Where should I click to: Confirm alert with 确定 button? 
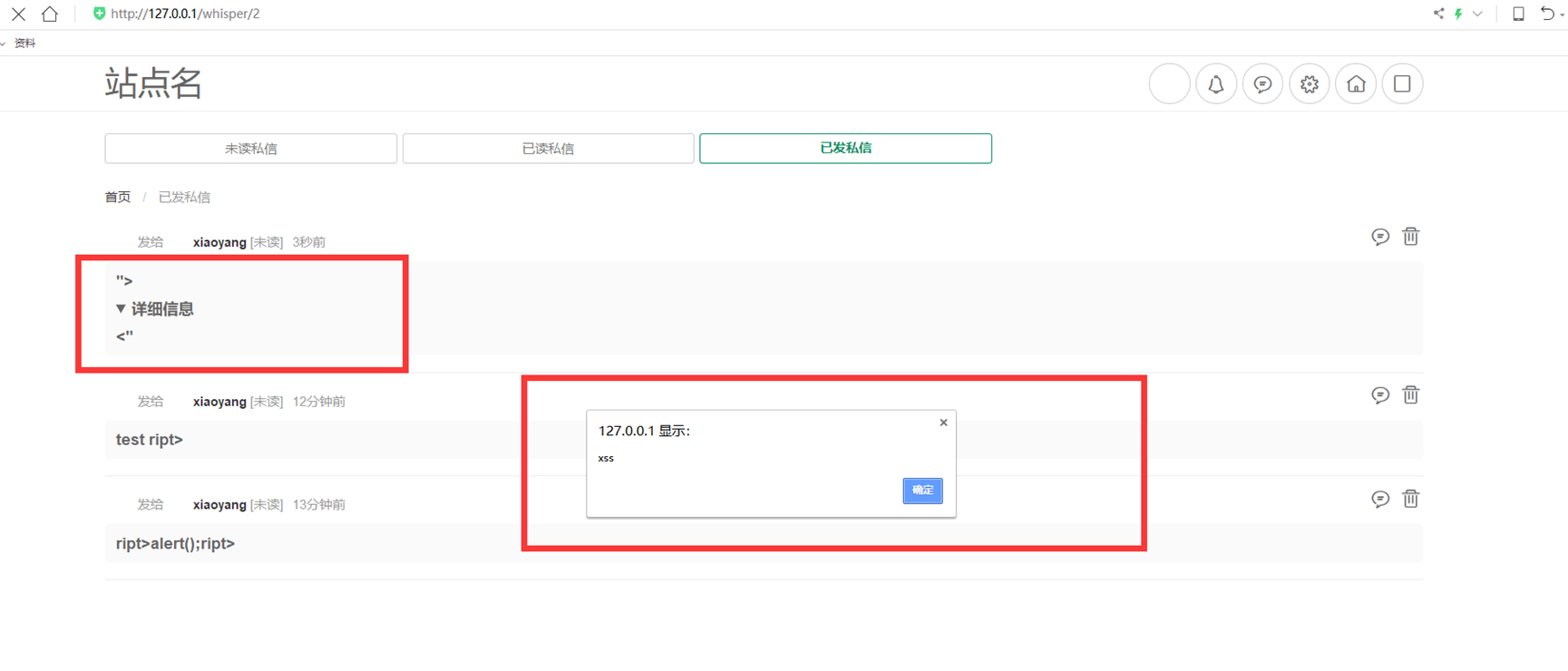(x=922, y=491)
